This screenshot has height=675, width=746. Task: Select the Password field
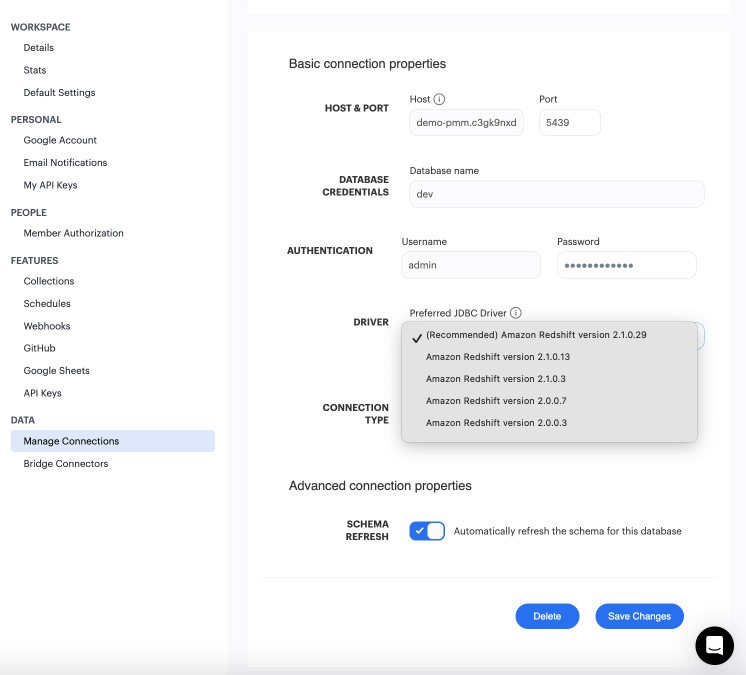626,265
